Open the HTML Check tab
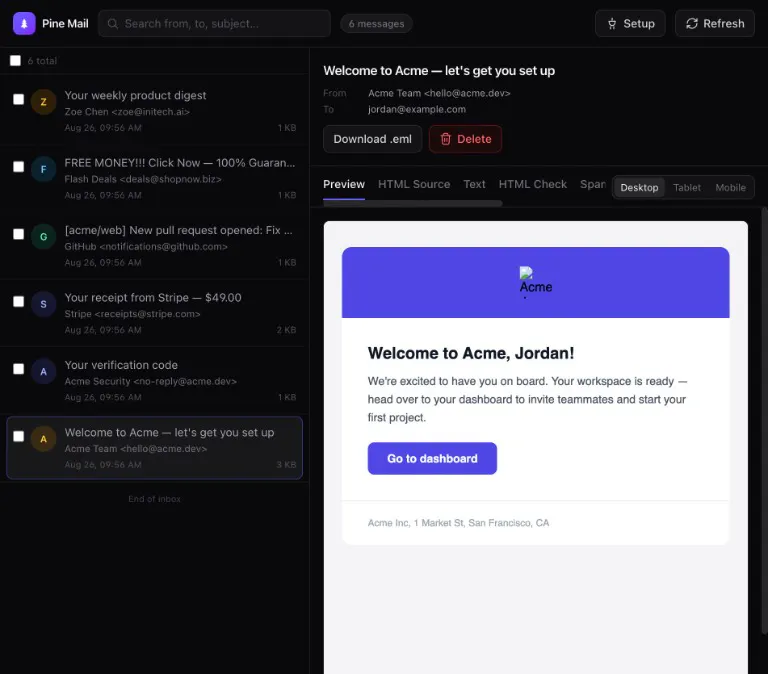The height and width of the screenshot is (674, 768). coord(532,184)
